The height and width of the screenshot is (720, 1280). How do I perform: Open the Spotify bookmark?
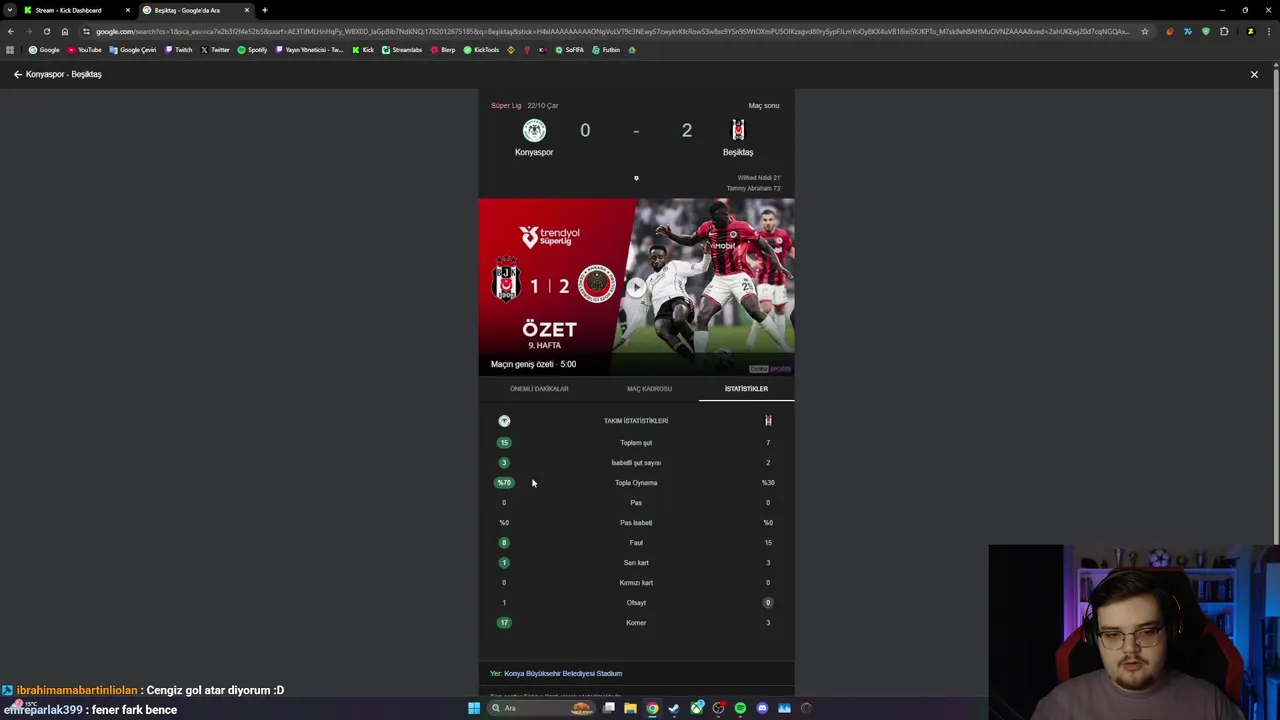tap(253, 50)
